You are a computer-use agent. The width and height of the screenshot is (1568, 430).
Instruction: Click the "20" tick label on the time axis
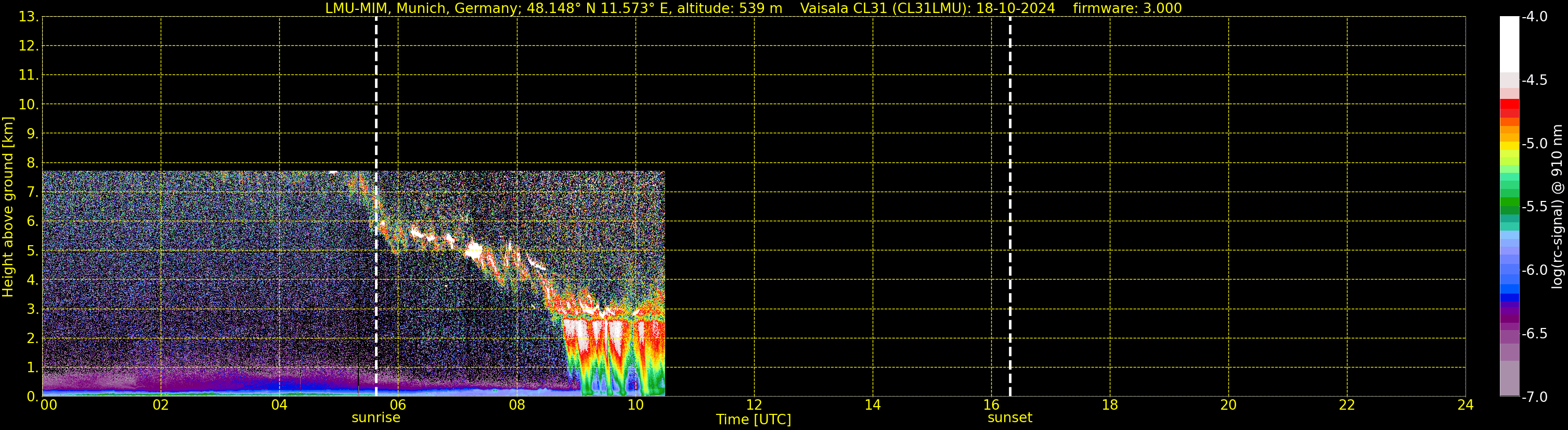tap(1228, 405)
